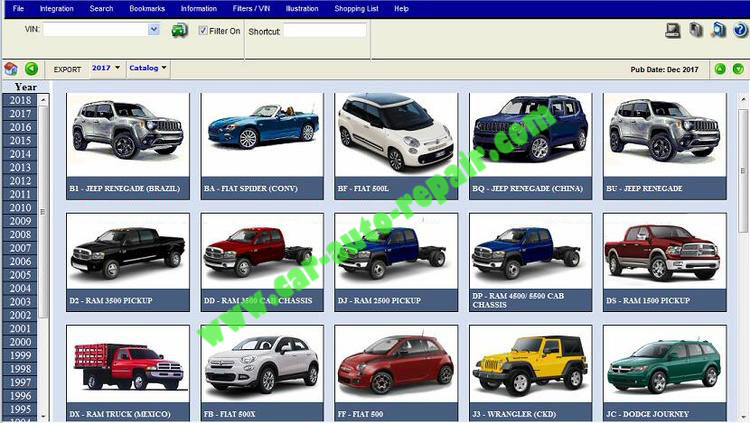750x423 pixels.
Task: Select year 2000 in the Year list
Action: pos(20,342)
